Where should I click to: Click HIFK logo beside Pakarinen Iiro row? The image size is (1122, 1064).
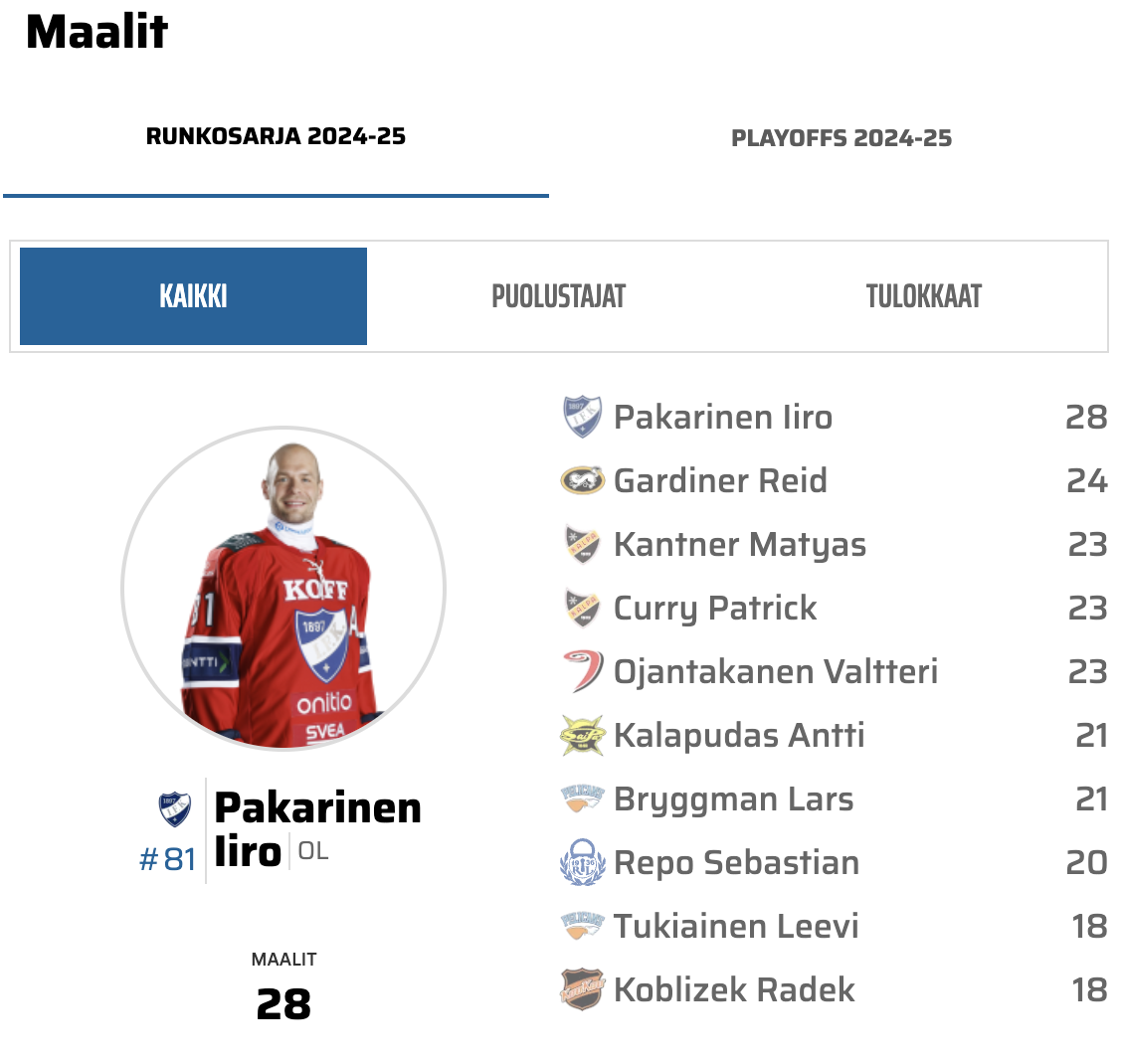pyautogui.click(x=582, y=418)
